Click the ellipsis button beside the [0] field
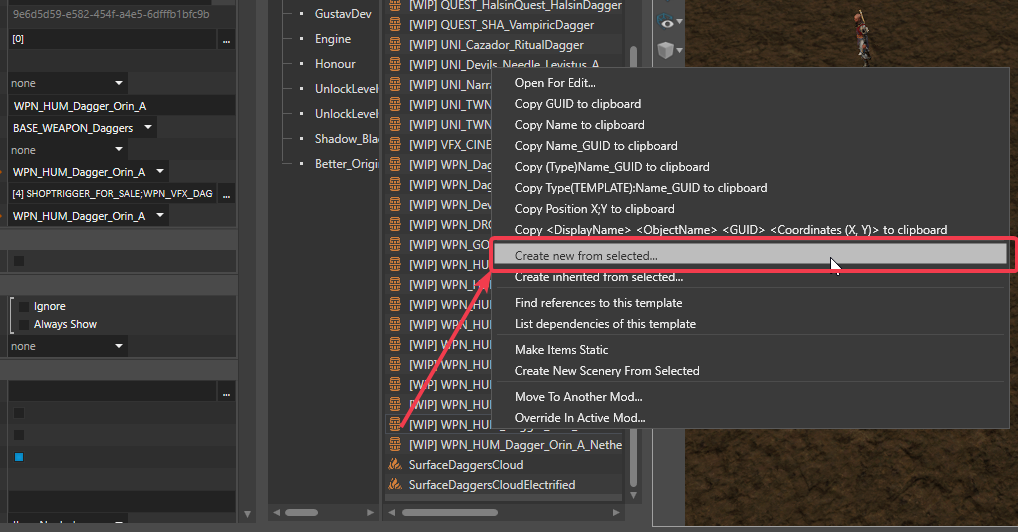 [x=226, y=40]
